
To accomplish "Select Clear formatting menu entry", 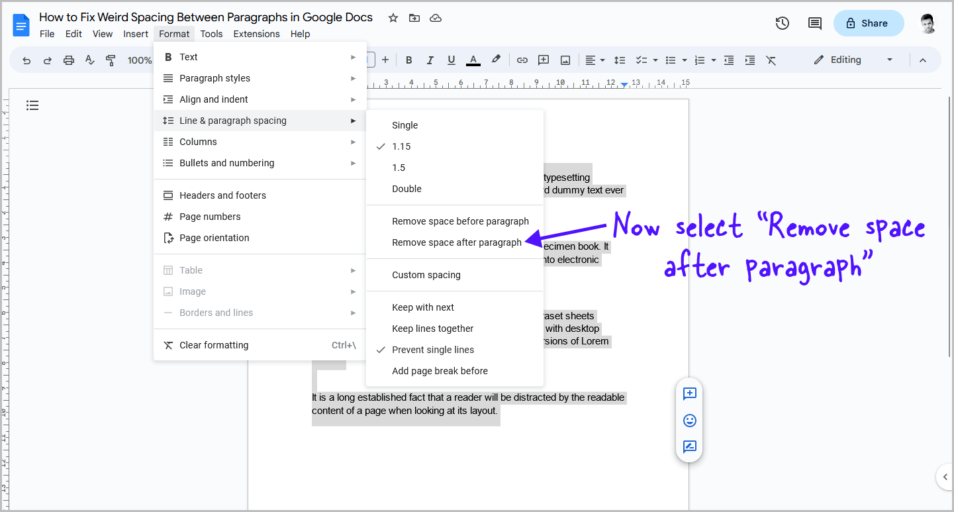I will (260, 345).
